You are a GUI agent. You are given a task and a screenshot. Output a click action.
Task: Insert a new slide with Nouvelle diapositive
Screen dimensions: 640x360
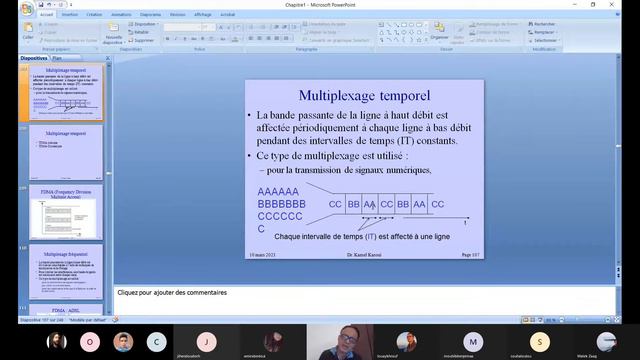(x=113, y=33)
